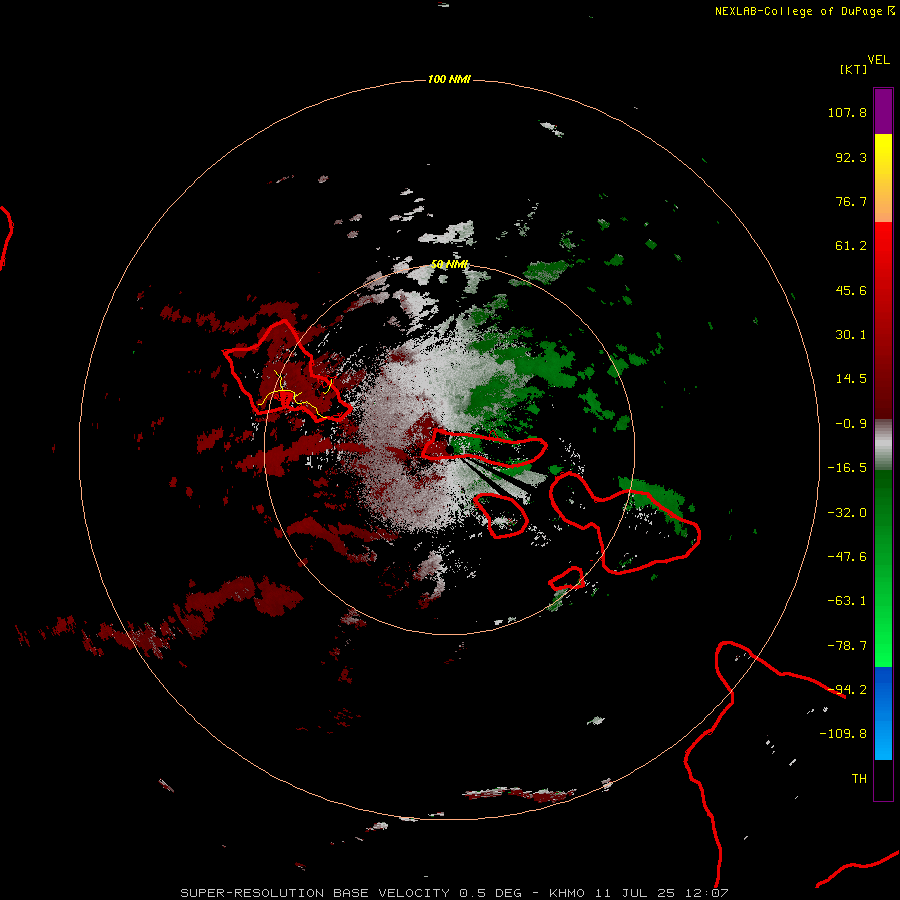900x900 pixels.
Task: Click the 107.8 velocity scale value
Action: 847,112
